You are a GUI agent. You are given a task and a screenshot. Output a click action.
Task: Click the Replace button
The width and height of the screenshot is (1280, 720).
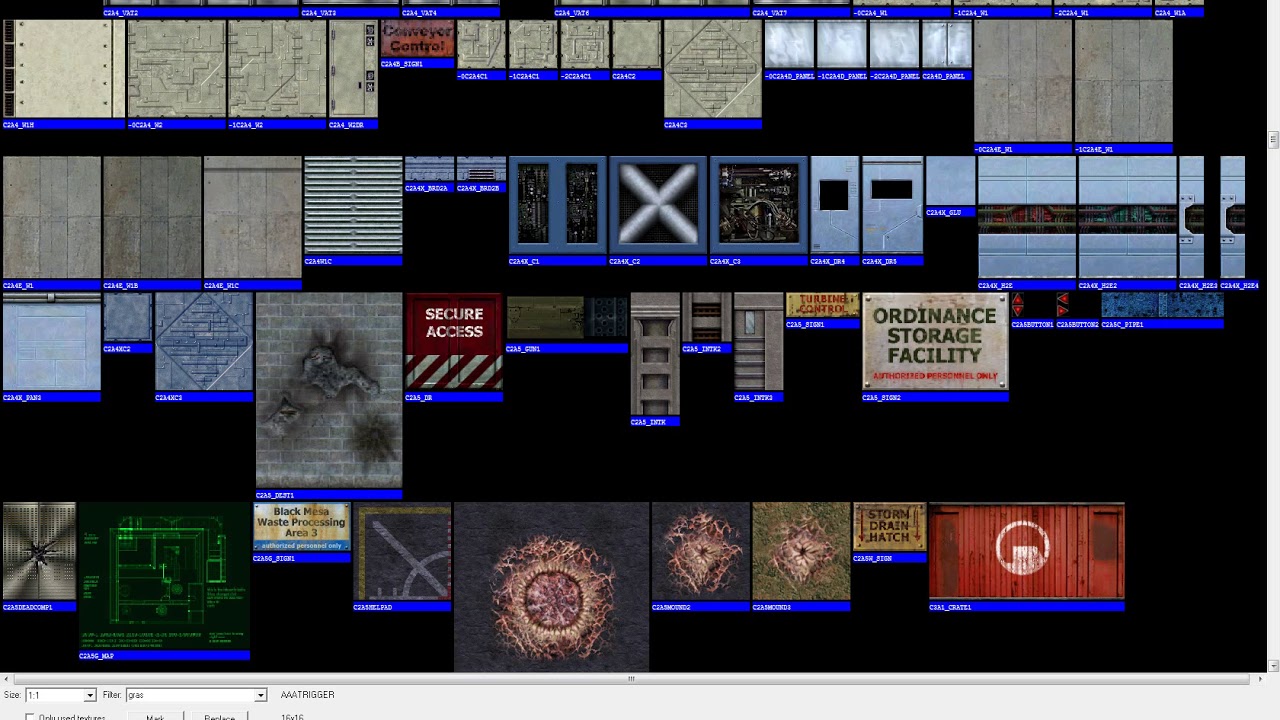point(219,717)
